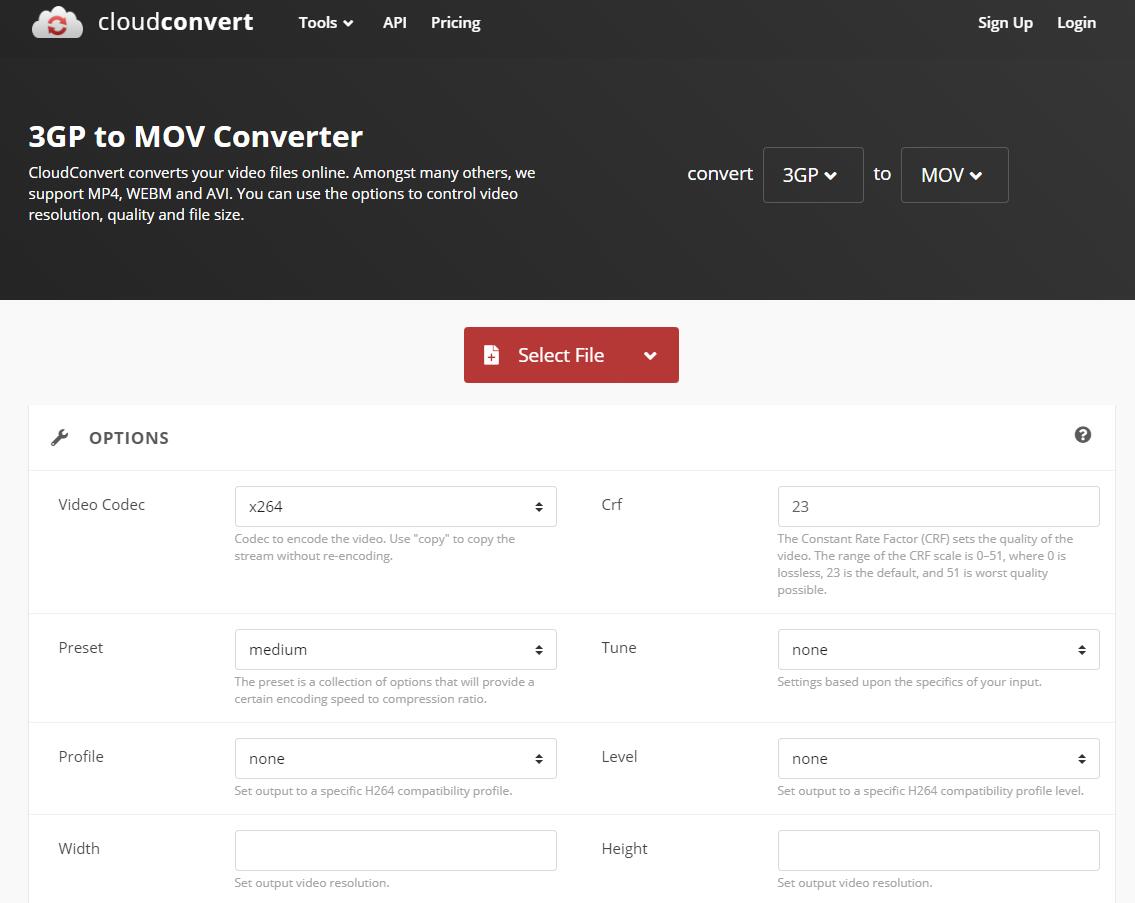The height and width of the screenshot is (903, 1135).
Task: Open the Video Codec x264 dropdown
Action: point(395,506)
